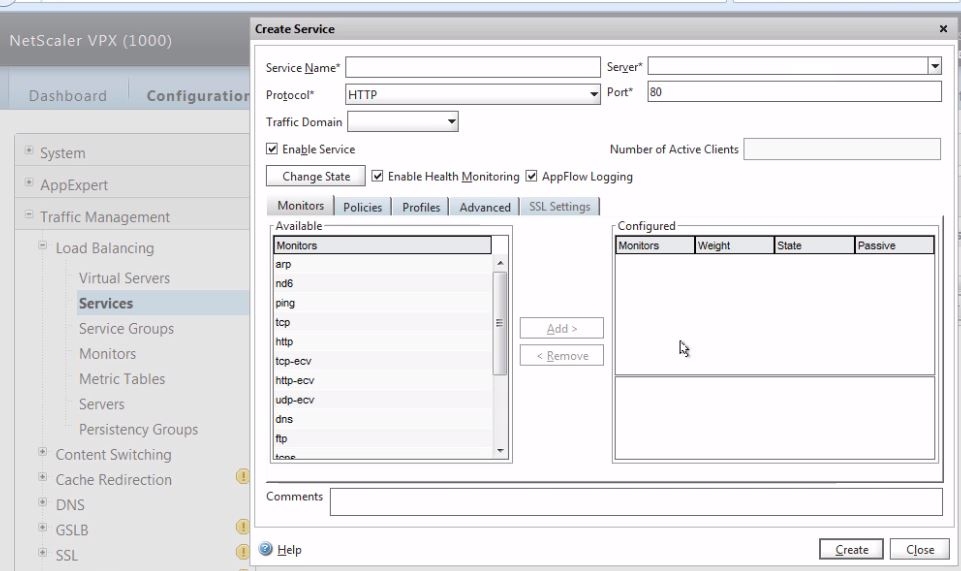Open the Dashboard tab
This screenshot has height=571, width=961.
coord(67,96)
